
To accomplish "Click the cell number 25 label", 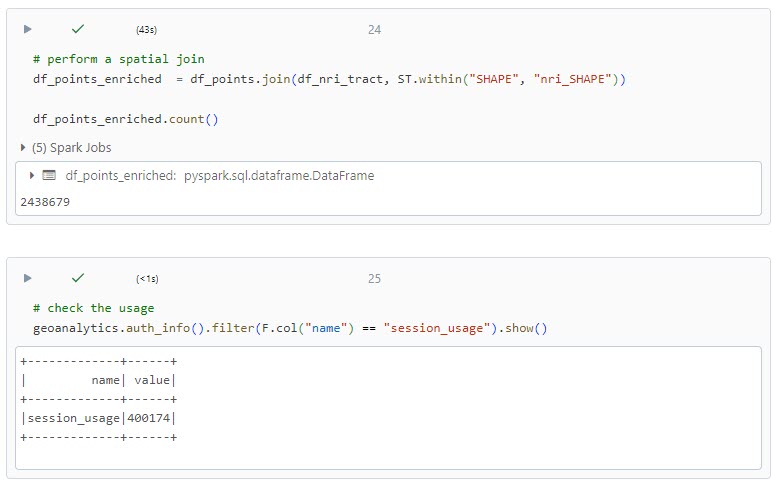I will click(x=374, y=279).
